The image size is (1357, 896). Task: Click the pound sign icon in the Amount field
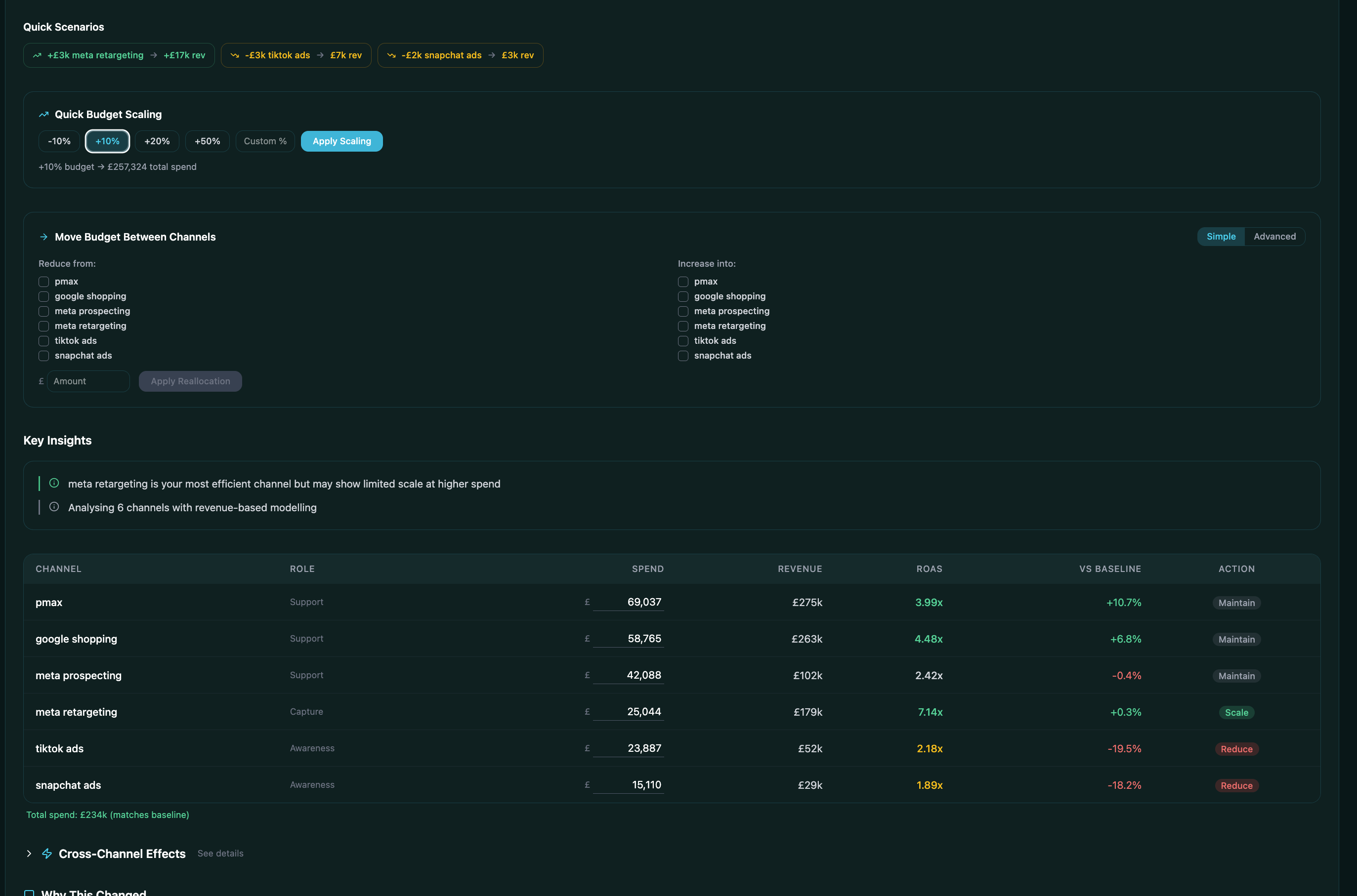41,381
